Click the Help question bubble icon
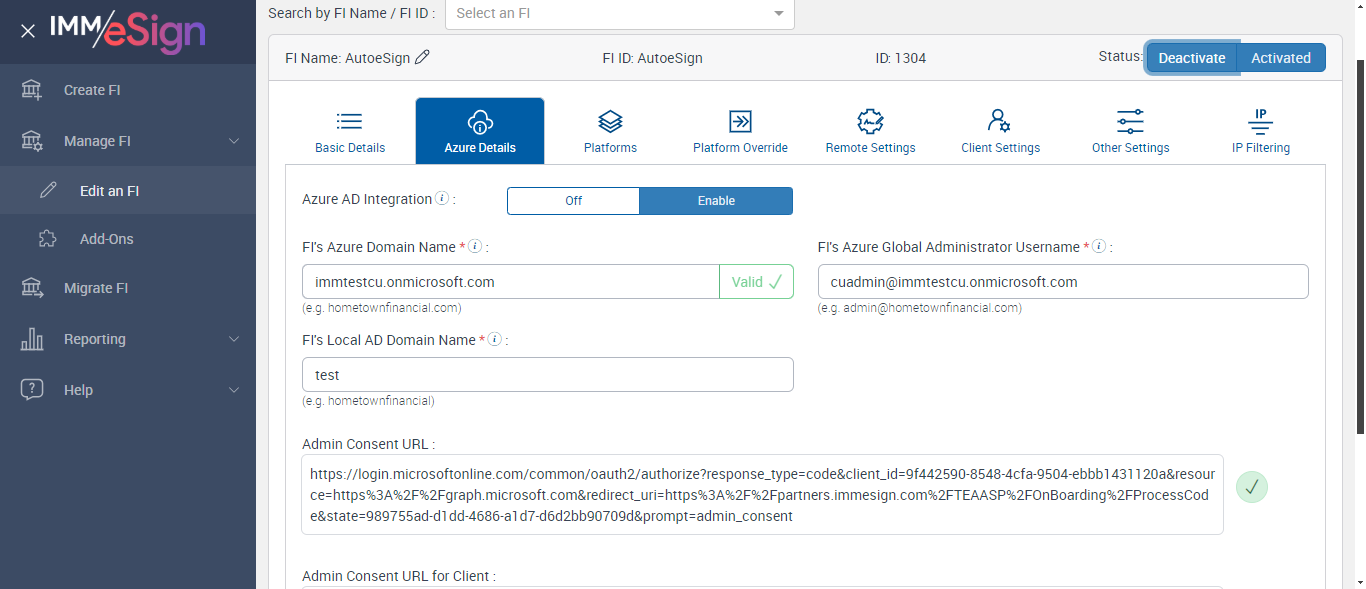Screen dimensions: 1366x589 (32, 390)
